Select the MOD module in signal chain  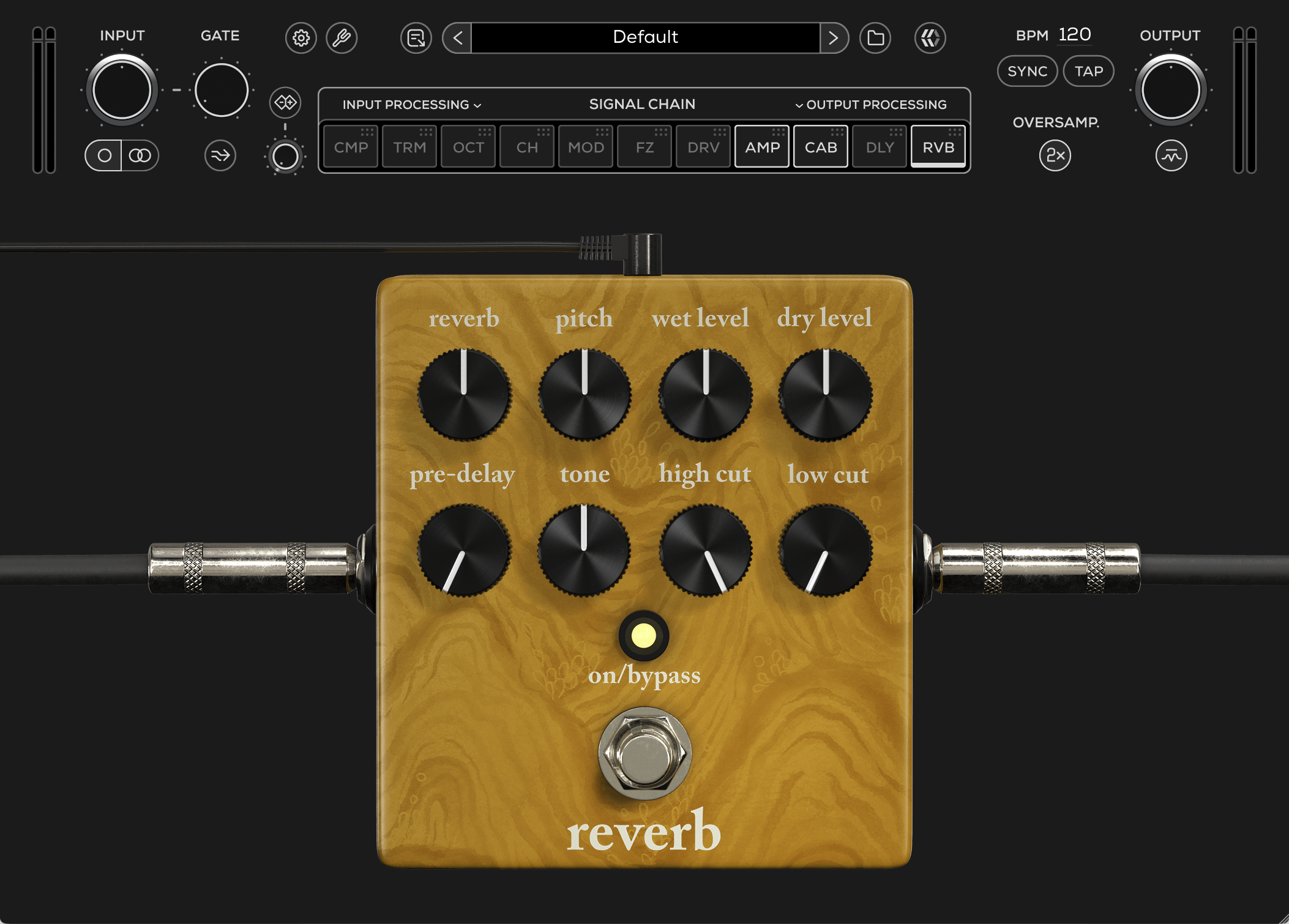[x=586, y=147]
